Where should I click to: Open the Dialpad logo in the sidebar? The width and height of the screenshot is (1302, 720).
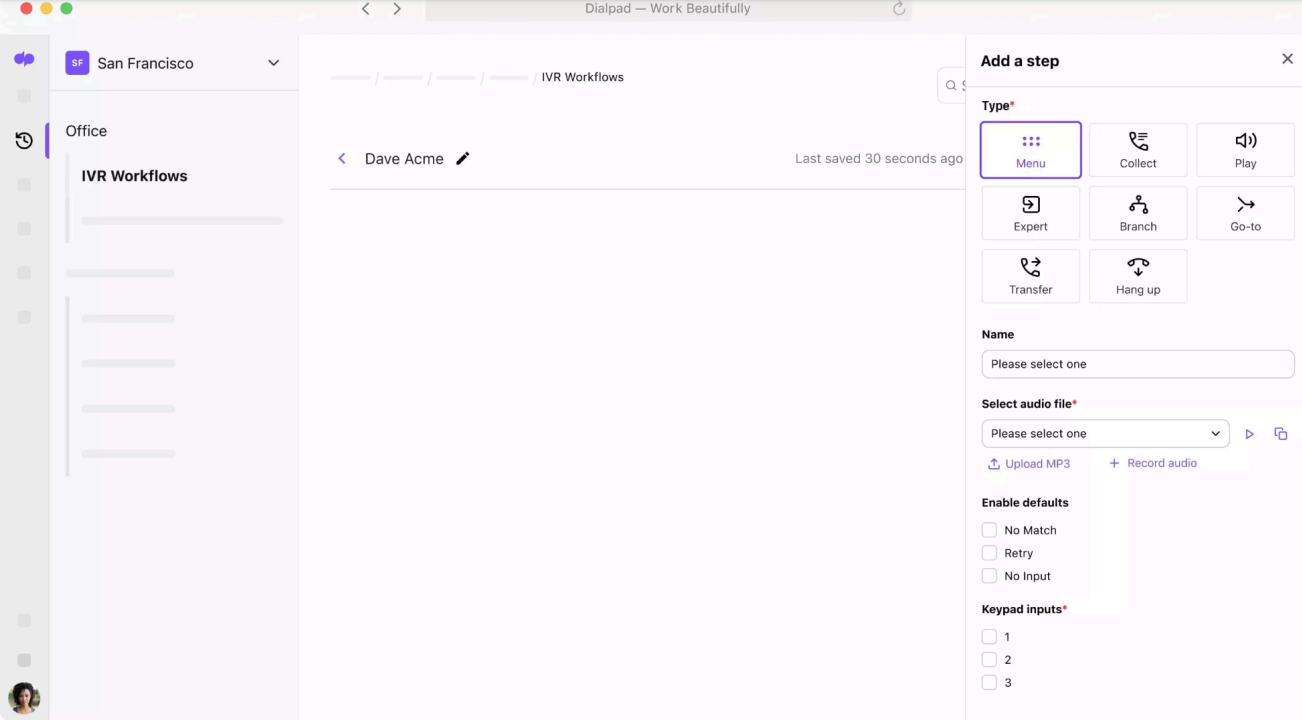click(24, 57)
